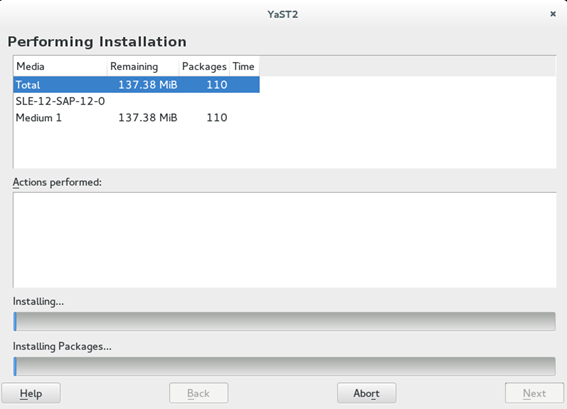Click the Total remaining size 137.38 MiB
The image size is (567, 409).
(x=148, y=85)
